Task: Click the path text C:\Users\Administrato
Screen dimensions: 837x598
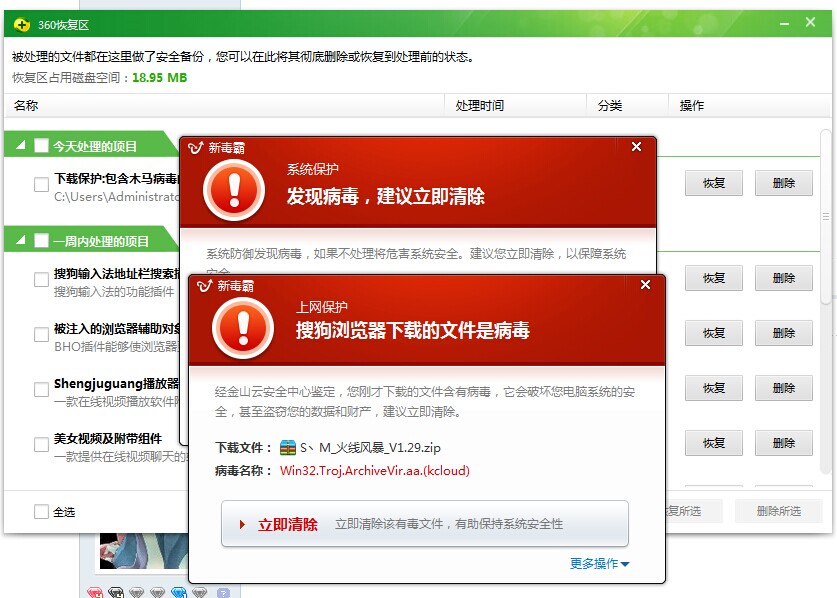Action: (x=116, y=196)
